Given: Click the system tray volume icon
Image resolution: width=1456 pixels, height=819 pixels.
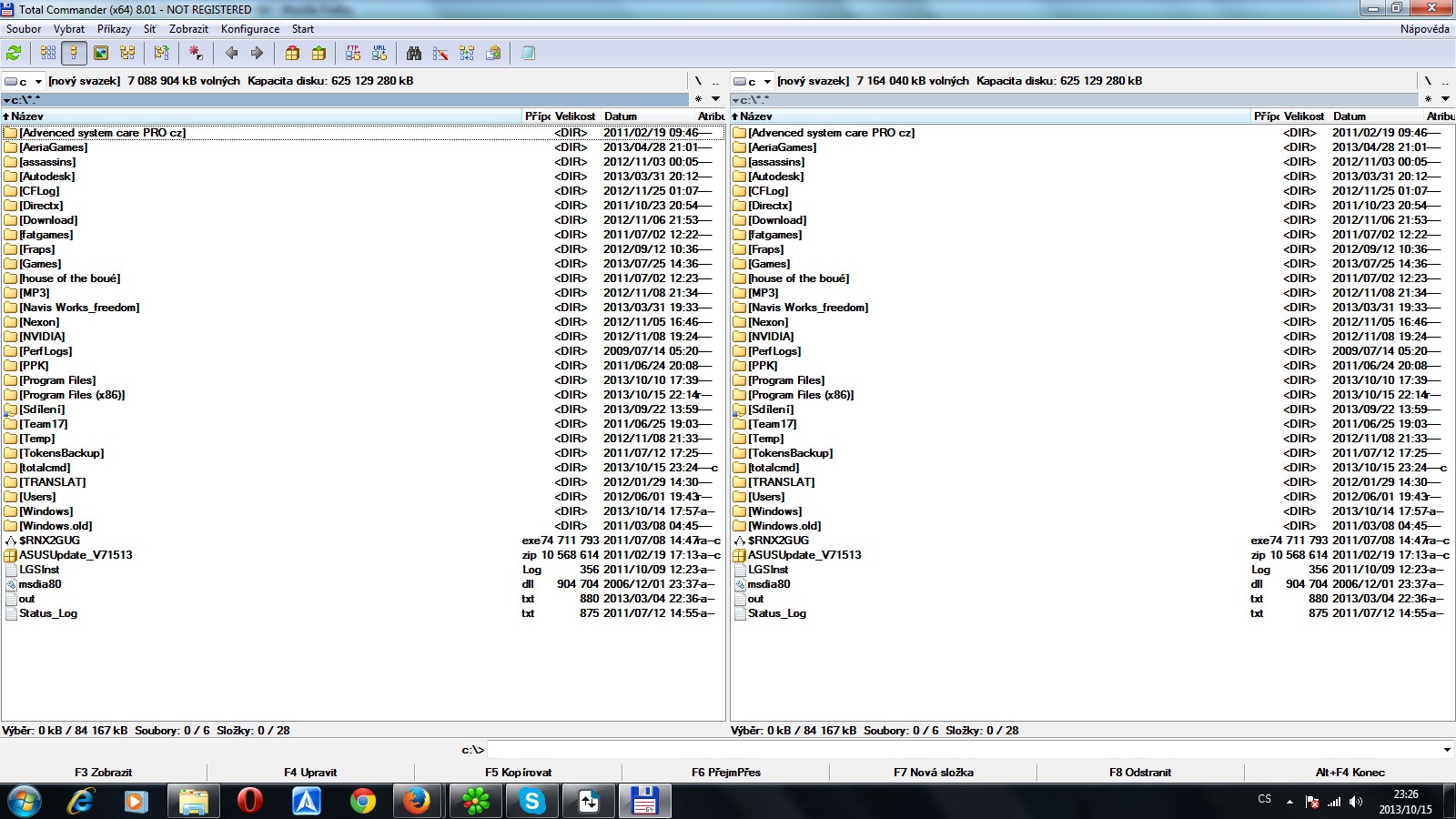Looking at the screenshot, I should pyautogui.click(x=1356, y=802).
